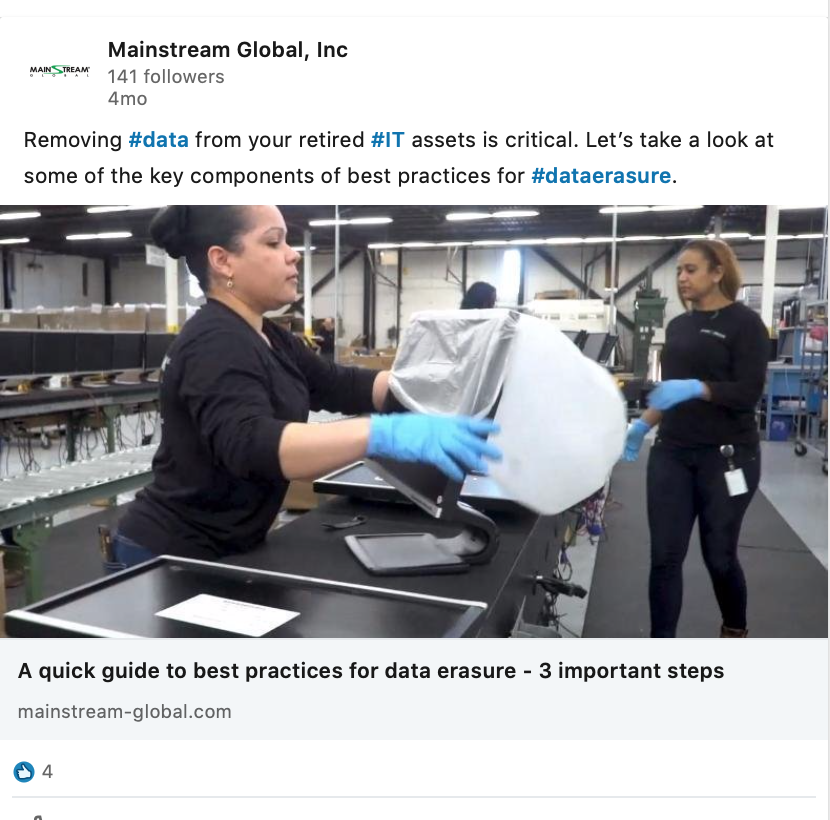Image resolution: width=830 pixels, height=820 pixels.
Task: Open Mainstream Global, Inc company page
Action: coord(228,50)
